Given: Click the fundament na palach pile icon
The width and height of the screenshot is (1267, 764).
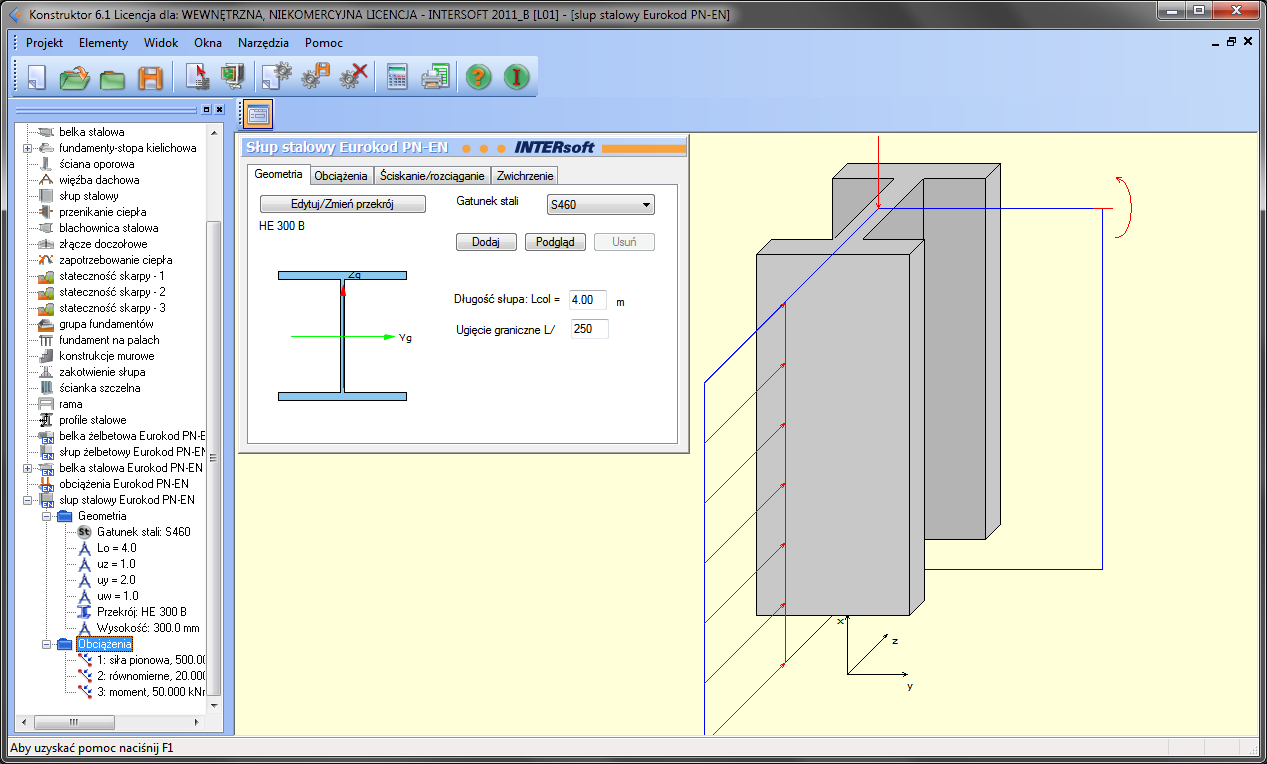Looking at the screenshot, I should click(45, 340).
